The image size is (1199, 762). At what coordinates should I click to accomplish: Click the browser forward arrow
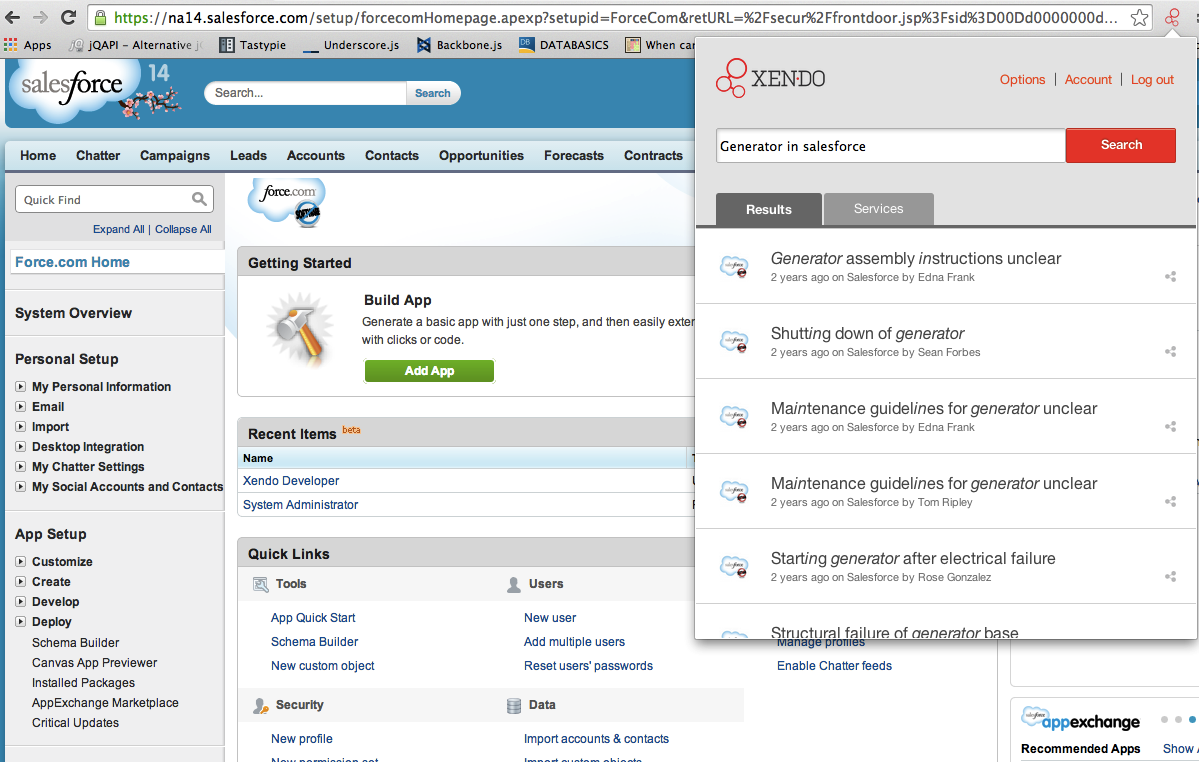click(40, 17)
